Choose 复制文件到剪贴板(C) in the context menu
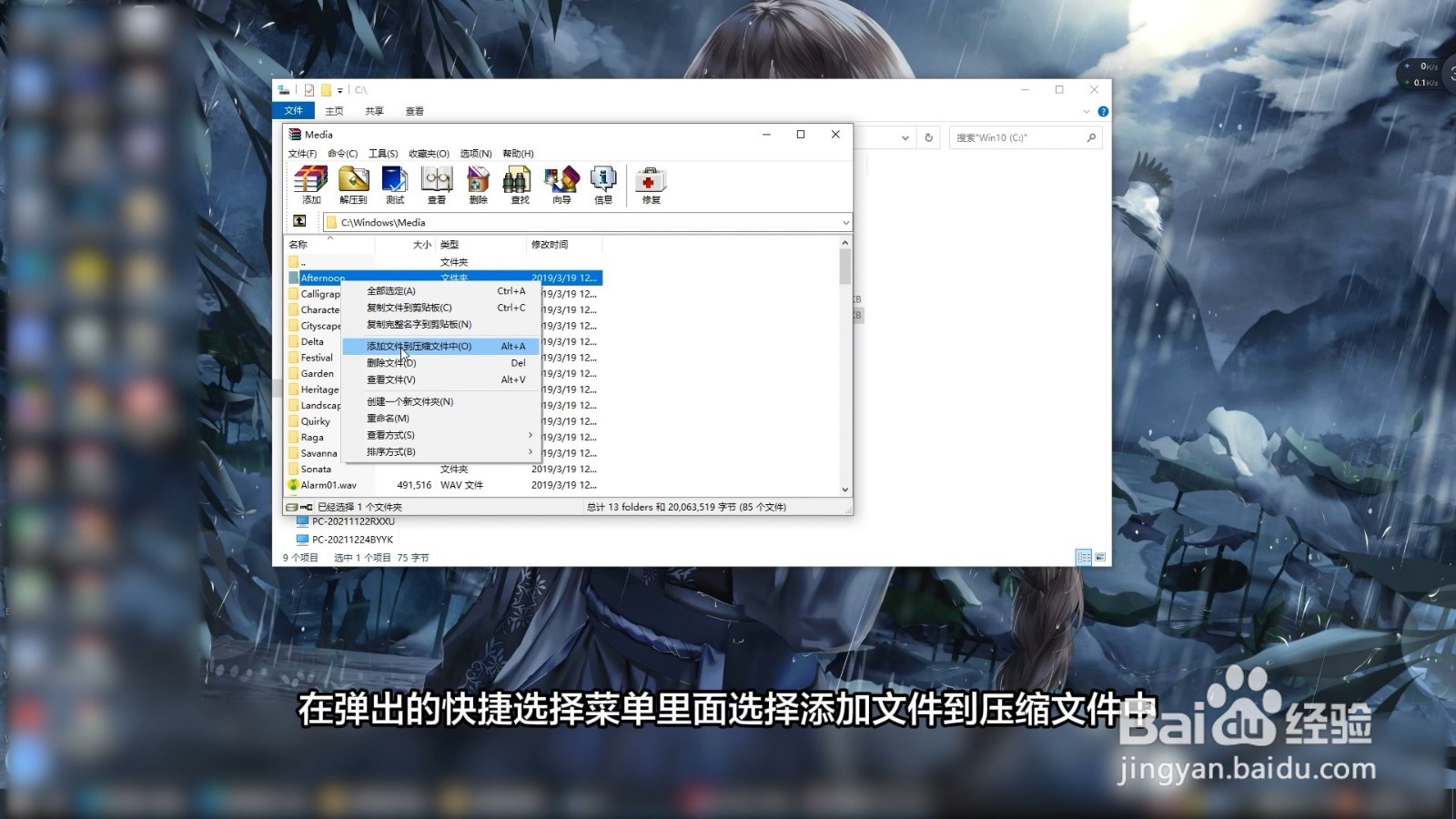 pos(441,308)
